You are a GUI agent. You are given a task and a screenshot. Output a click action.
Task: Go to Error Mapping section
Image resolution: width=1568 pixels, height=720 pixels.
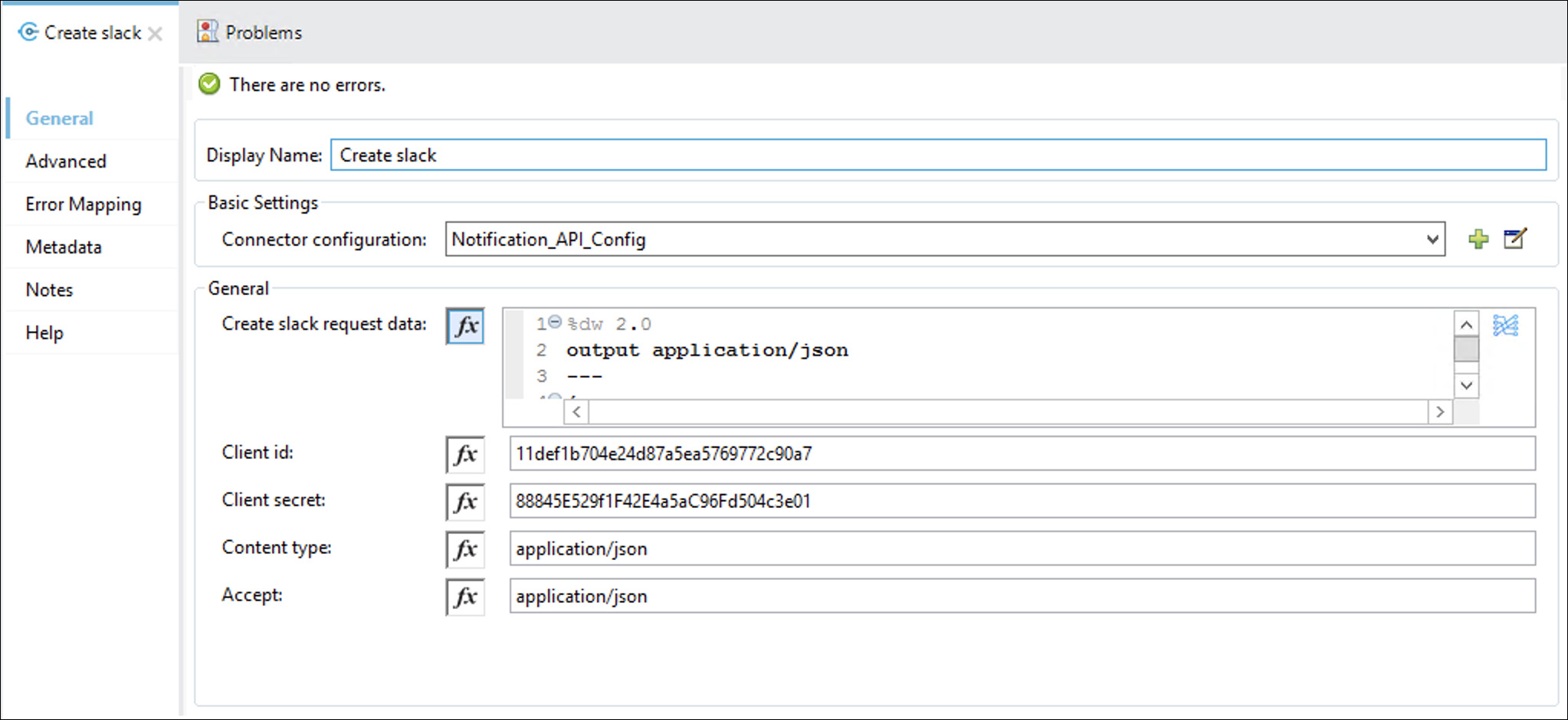(x=84, y=204)
